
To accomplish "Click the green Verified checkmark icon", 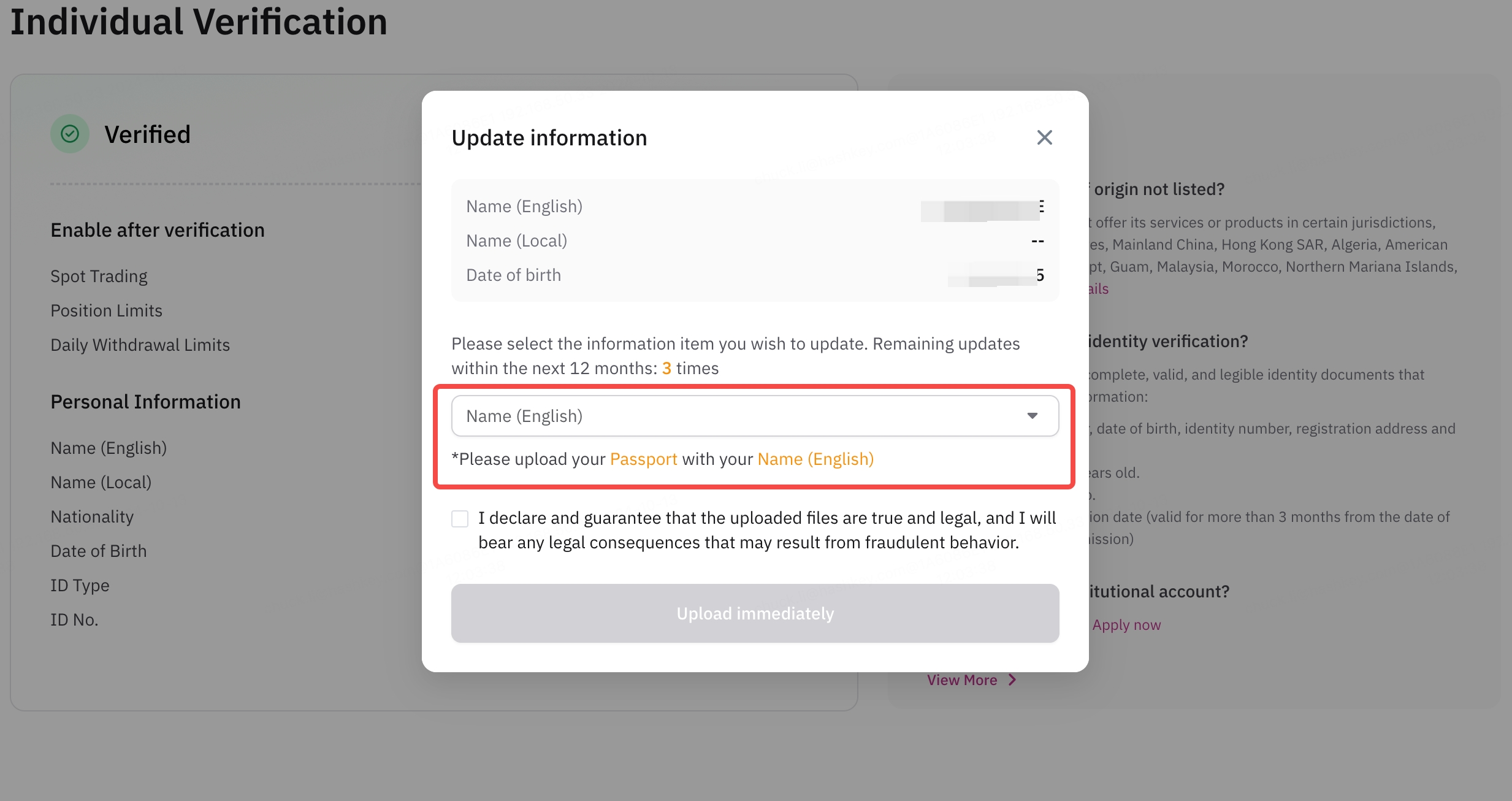I will [70, 134].
